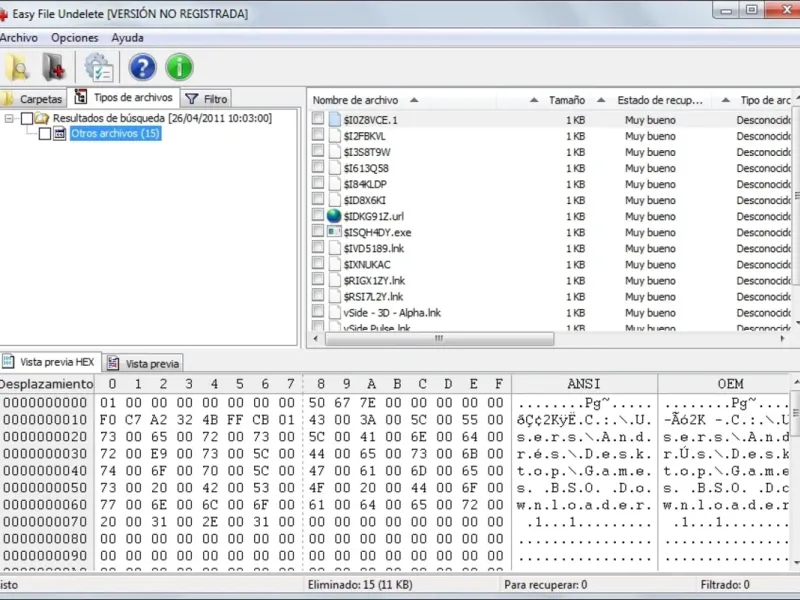
Task: Click status text Eliminado: 15 (11 KB)
Action: (x=360, y=585)
